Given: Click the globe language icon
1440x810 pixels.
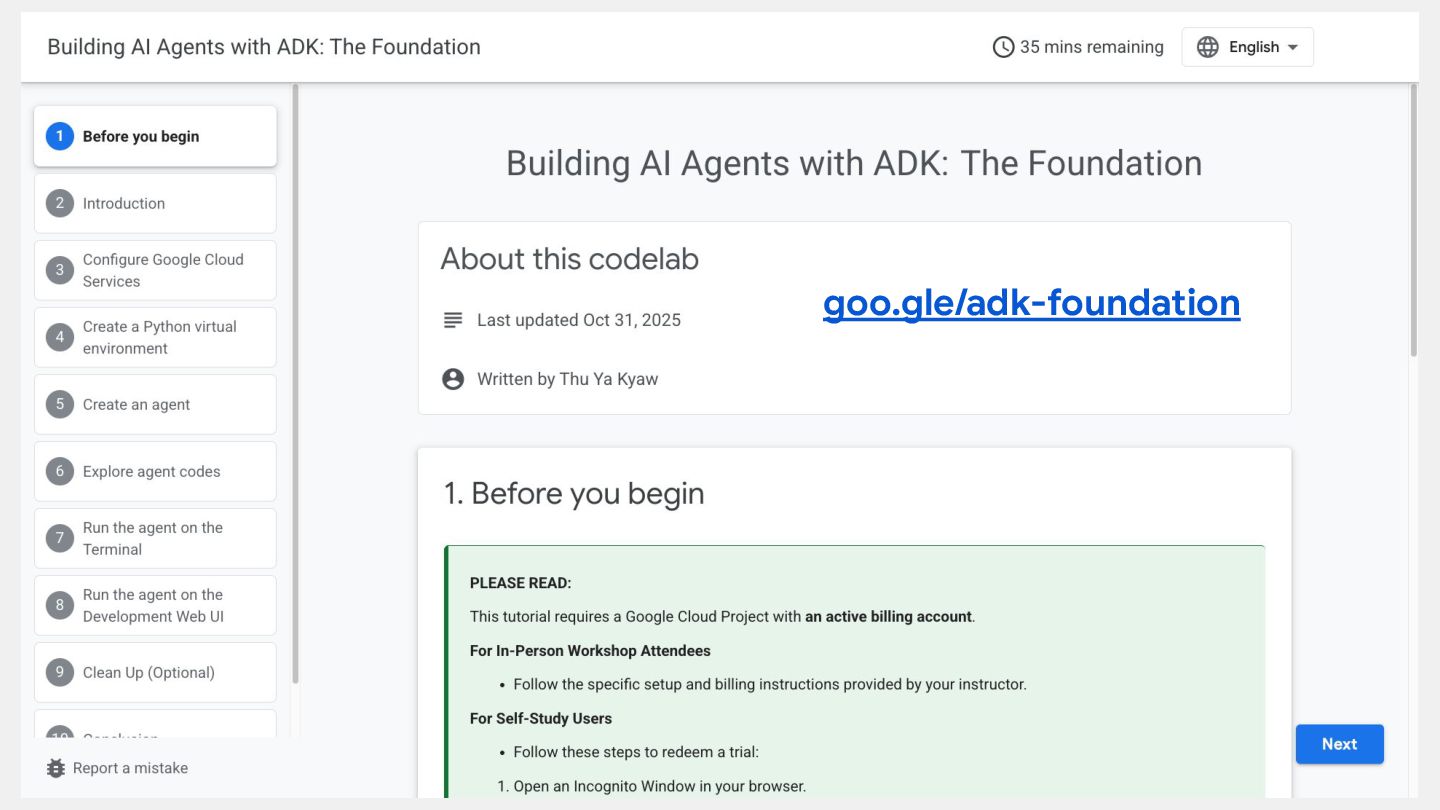Looking at the screenshot, I should point(1208,47).
